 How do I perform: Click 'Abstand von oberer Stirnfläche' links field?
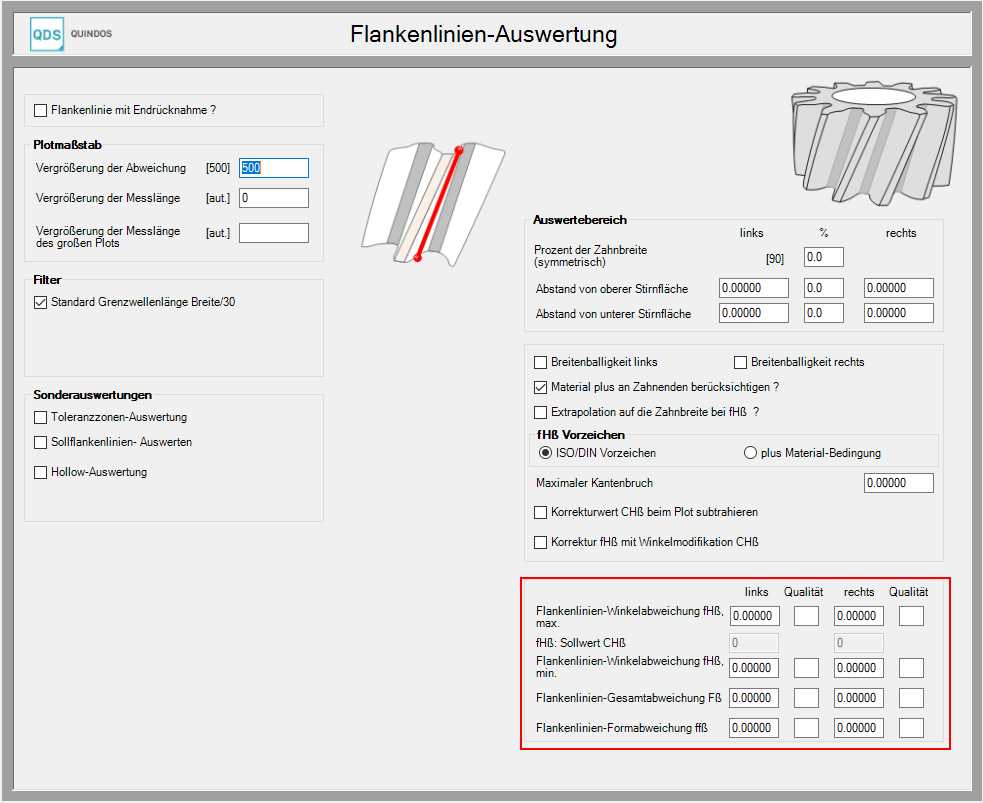tap(754, 288)
